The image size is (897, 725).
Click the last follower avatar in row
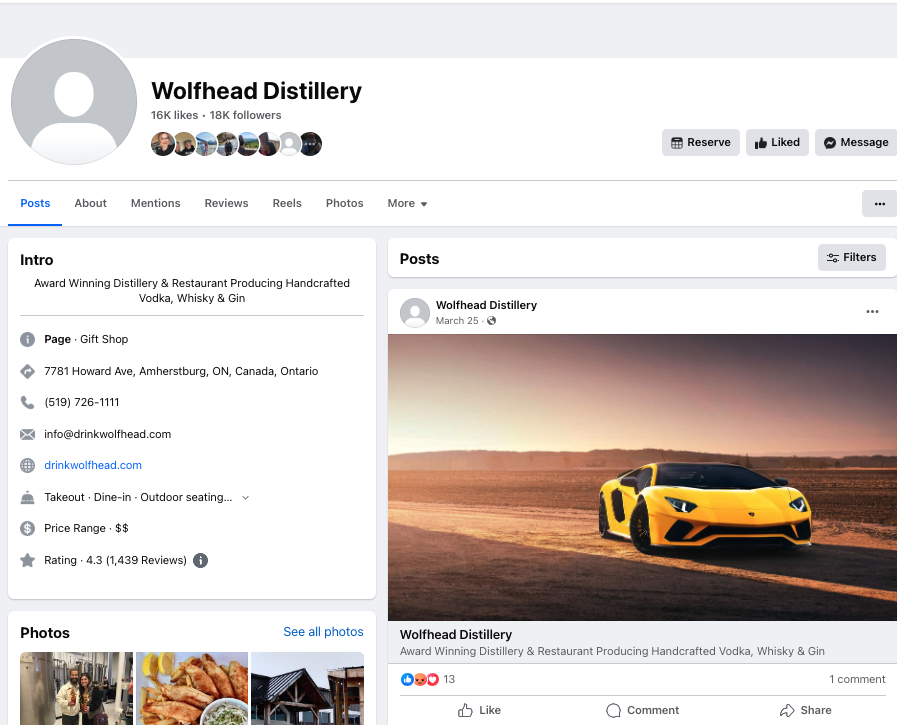coord(311,144)
